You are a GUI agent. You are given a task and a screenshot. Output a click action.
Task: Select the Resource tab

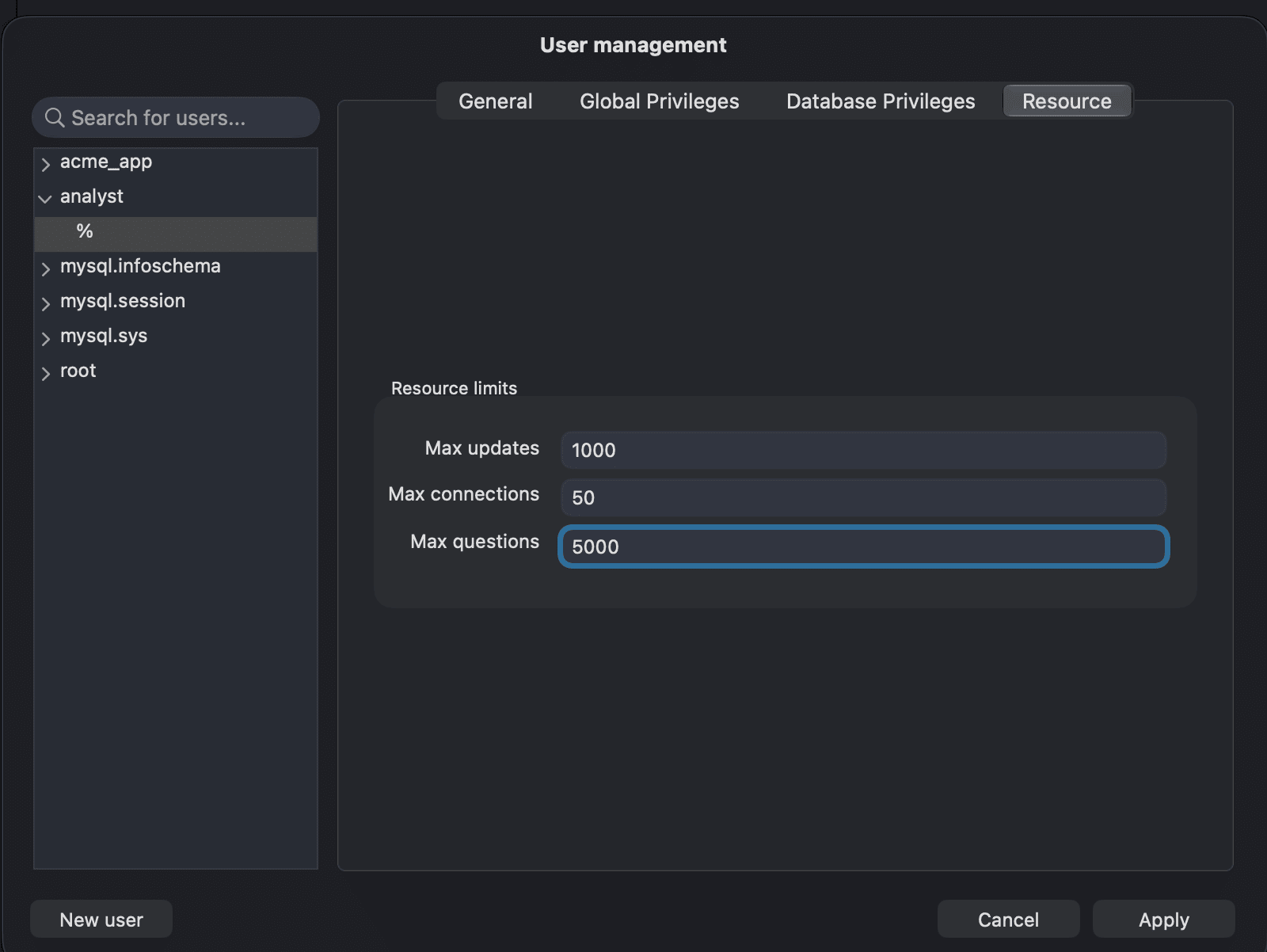[1067, 101]
